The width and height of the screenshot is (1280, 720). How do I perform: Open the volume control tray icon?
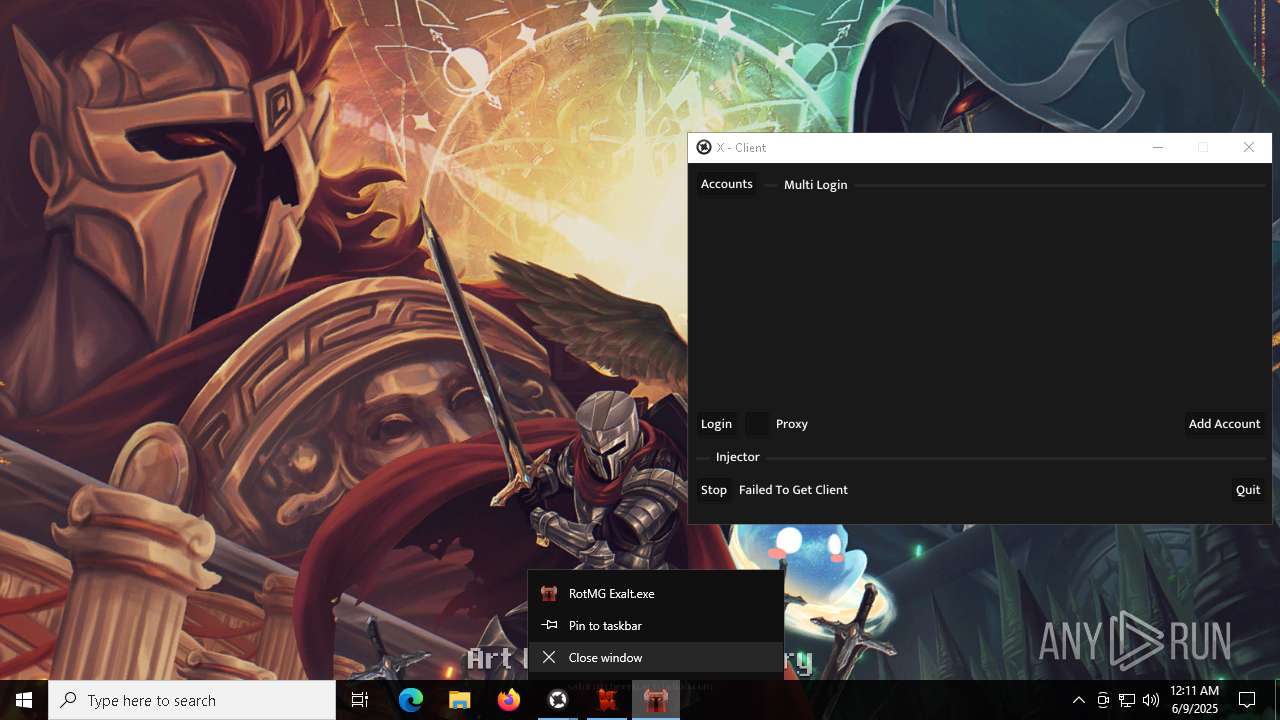point(1151,700)
